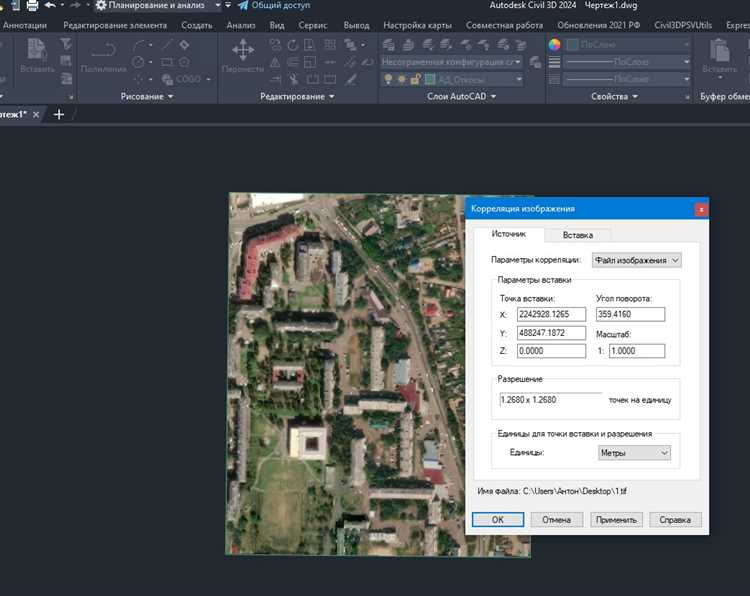Image resolution: width=750 pixels, height=596 pixels.
Task: Open the Вывод ribbon tab
Action: [356, 25]
